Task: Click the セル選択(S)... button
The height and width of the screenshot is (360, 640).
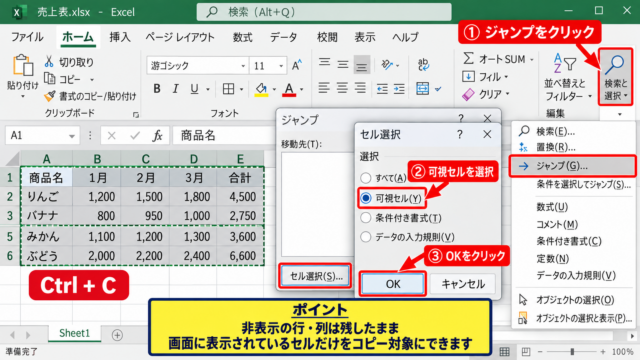Action: click(316, 276)
